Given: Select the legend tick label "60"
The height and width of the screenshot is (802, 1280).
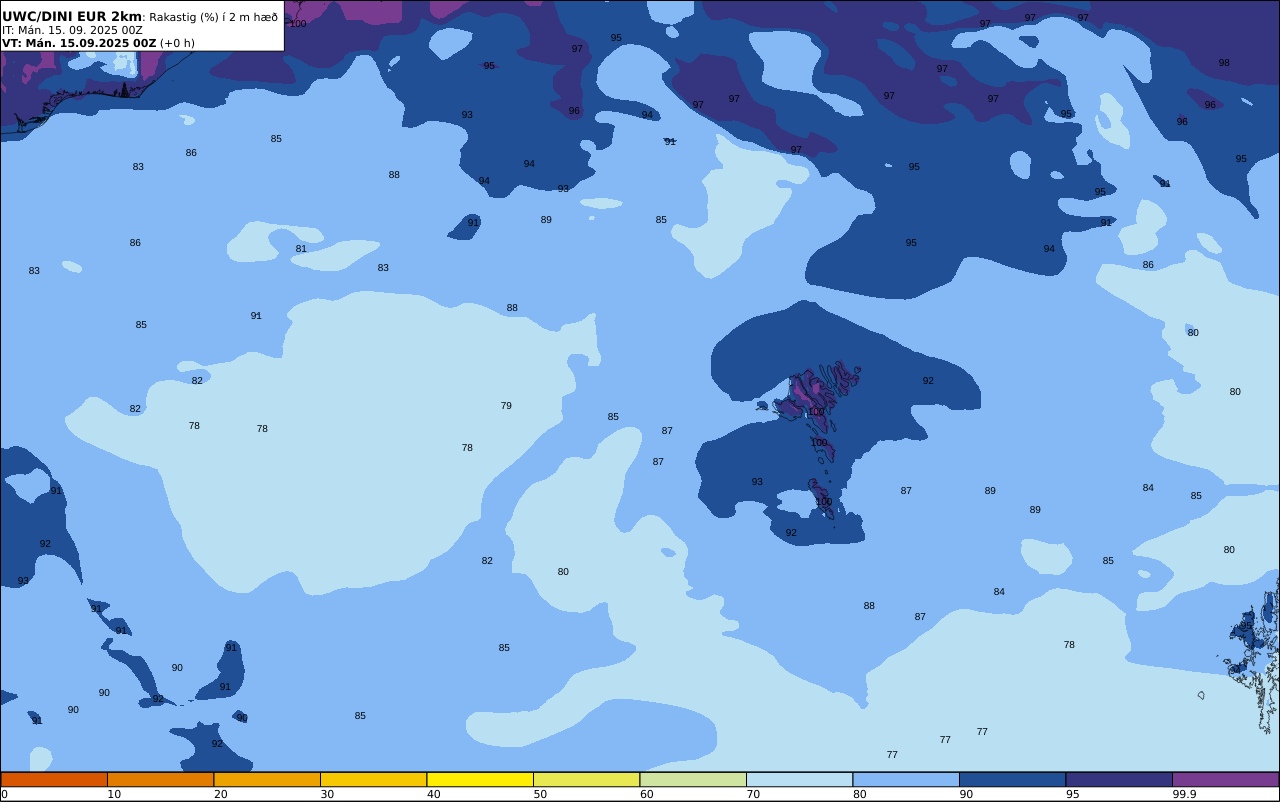Looking at the screenshot, I should click(646, 794).
